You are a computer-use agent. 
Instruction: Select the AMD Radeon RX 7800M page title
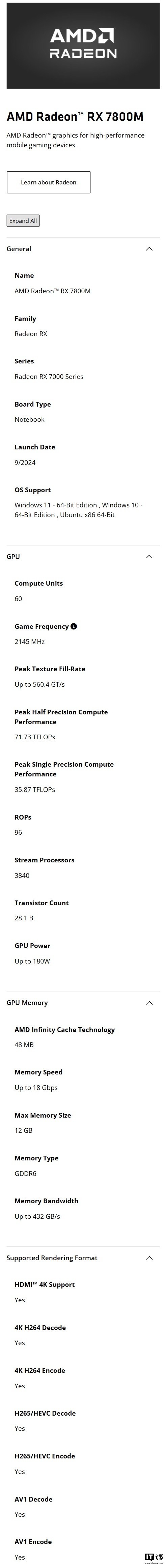click(x=75, y=117)
